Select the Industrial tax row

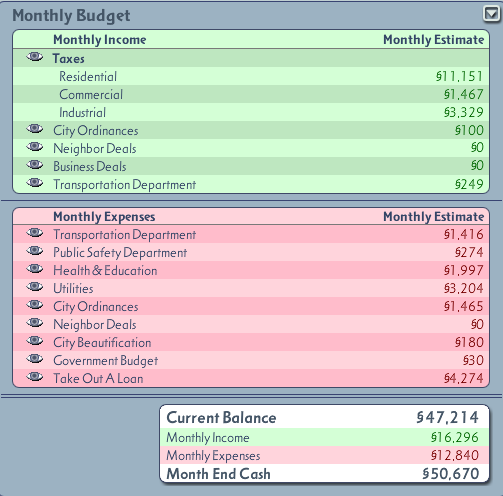[x=251, y=112]
